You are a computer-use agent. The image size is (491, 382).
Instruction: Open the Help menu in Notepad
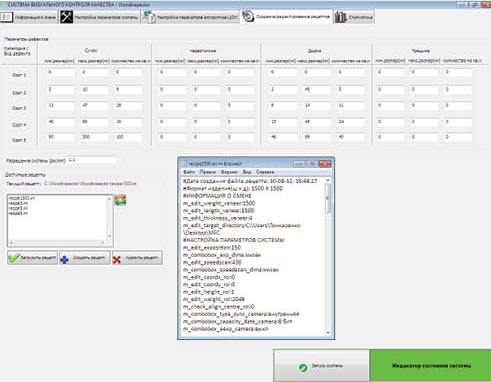tap(265, 172)
